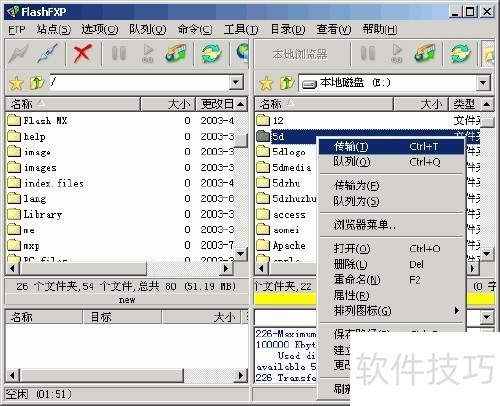
Task: Open the 选项(O) menu
Action: pyautogui.click(x=100, y=29)
